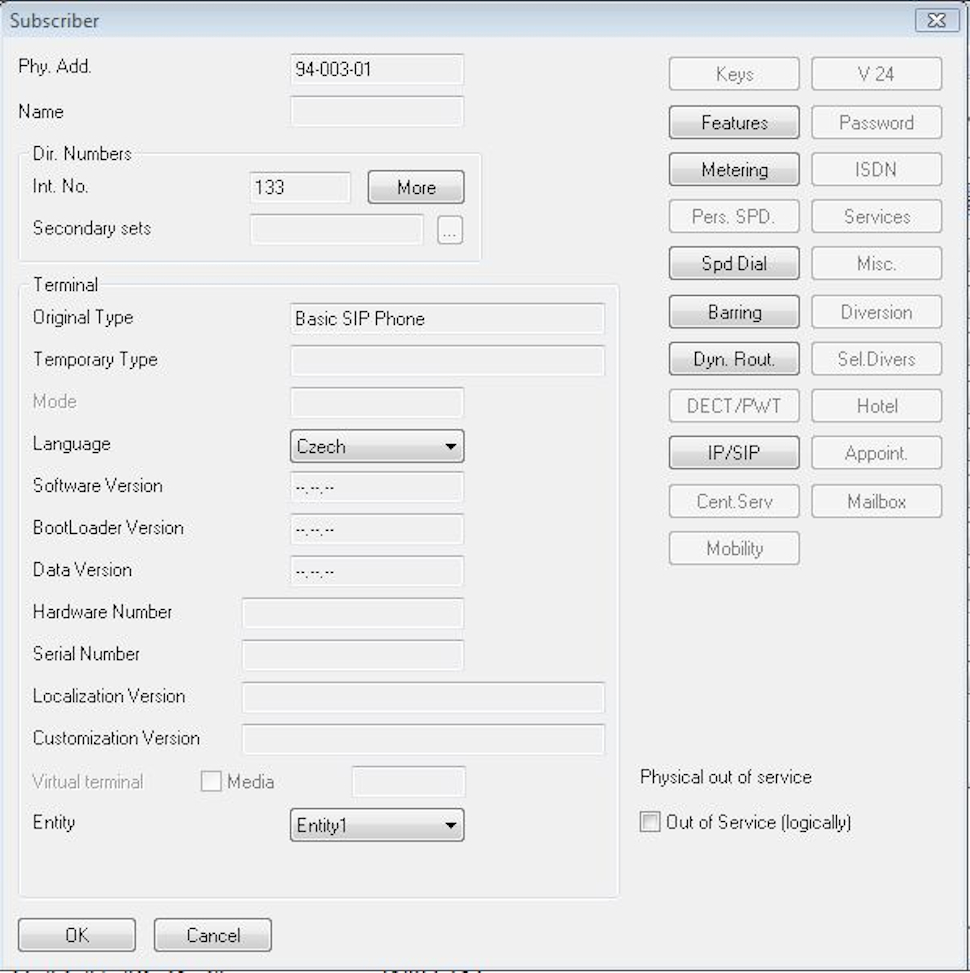Screen dimensions: 970x973
Task: Click More next to Int. No.
Action: tap(415, 187)
